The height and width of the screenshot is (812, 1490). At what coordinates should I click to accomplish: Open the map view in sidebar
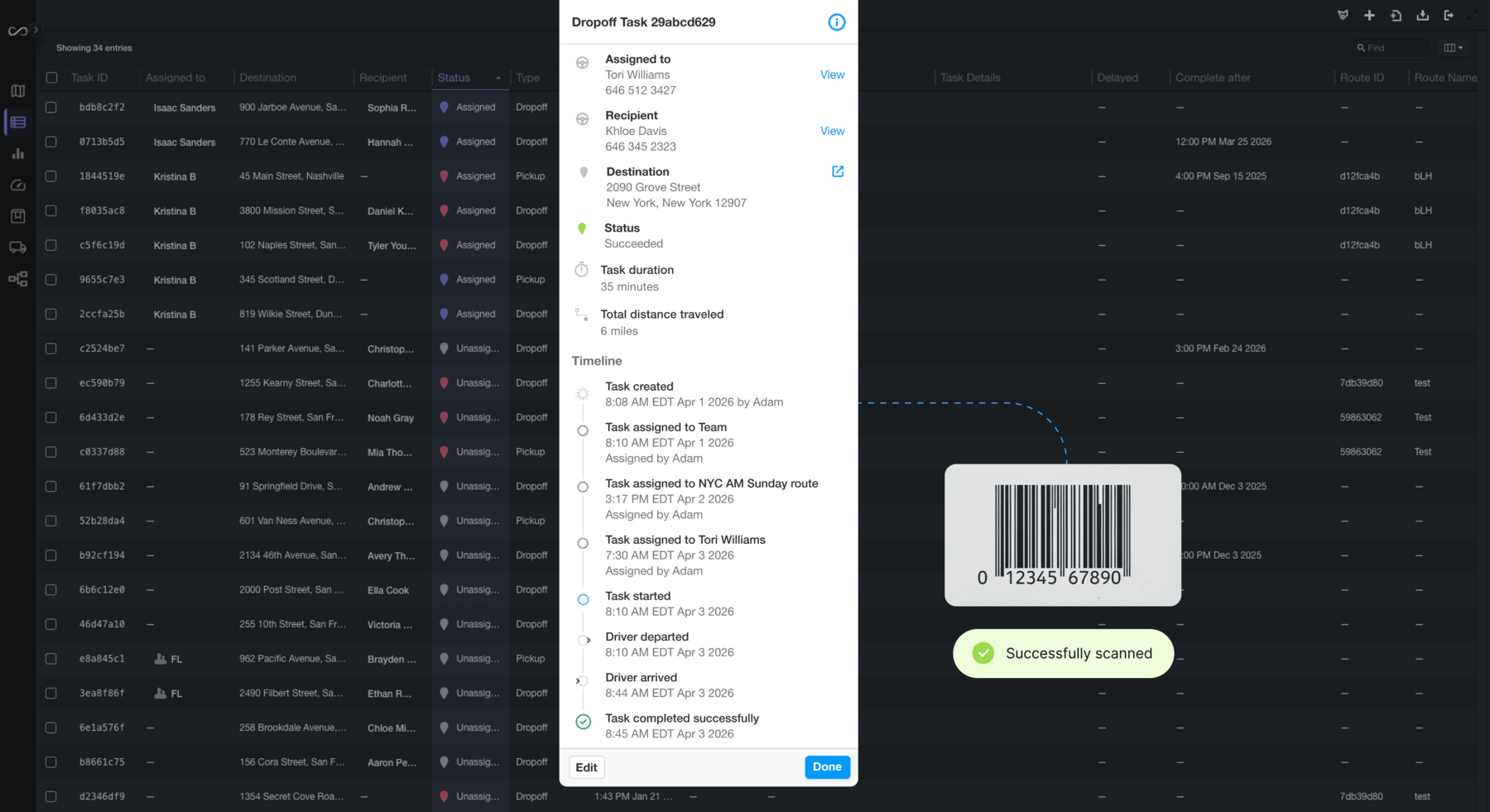(x=17, y=91)
